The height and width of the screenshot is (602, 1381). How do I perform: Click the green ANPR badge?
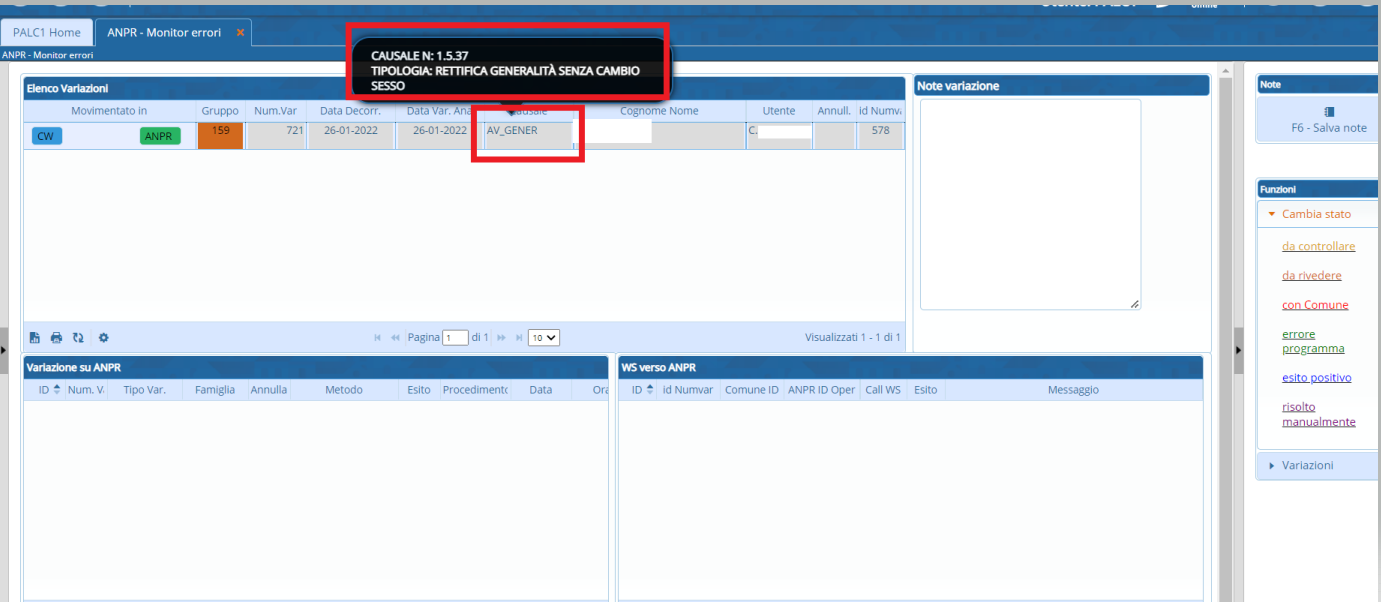pyautogui.click(x=160, y=137)
